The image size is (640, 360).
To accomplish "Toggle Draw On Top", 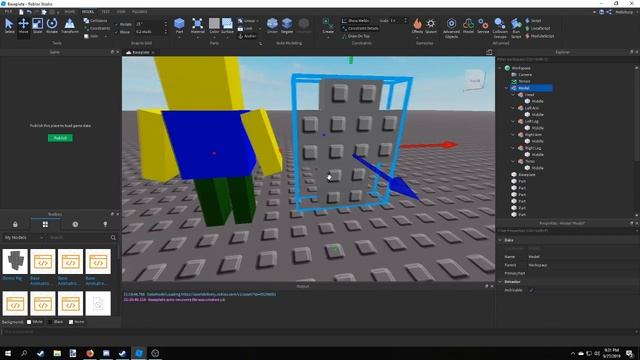I will point(356,36).
